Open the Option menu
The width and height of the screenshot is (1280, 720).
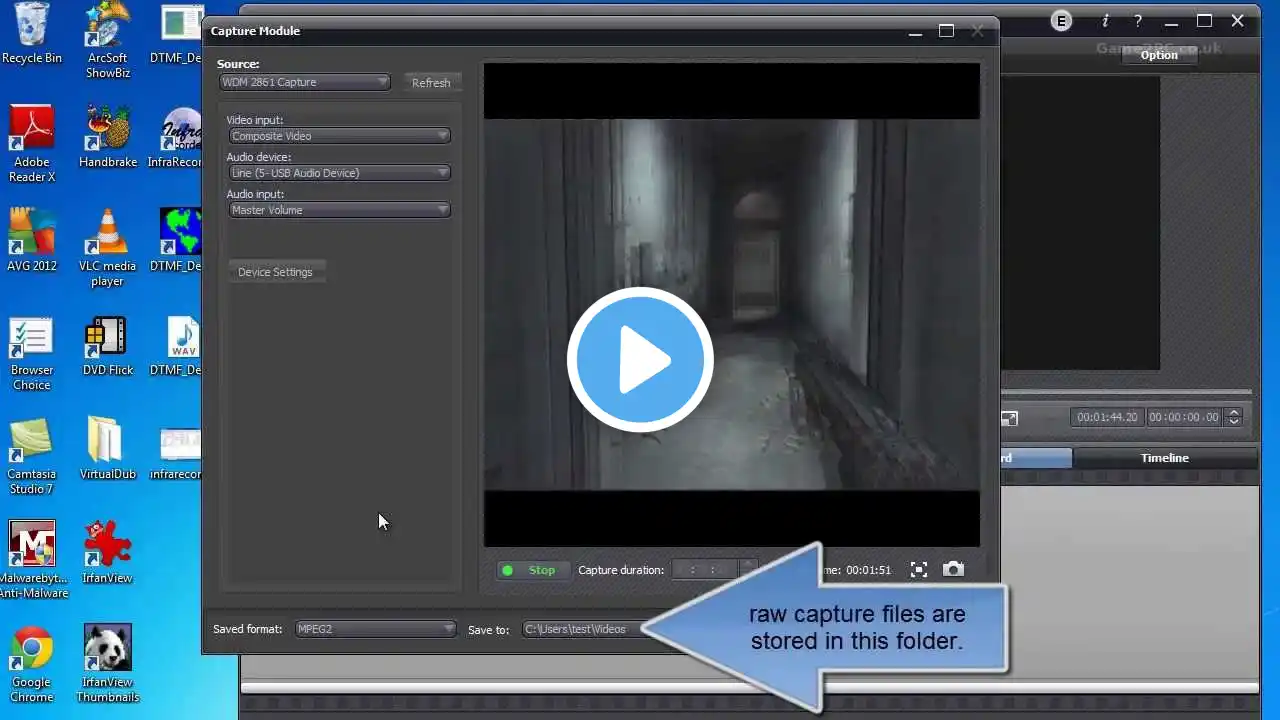(1159, 55)
